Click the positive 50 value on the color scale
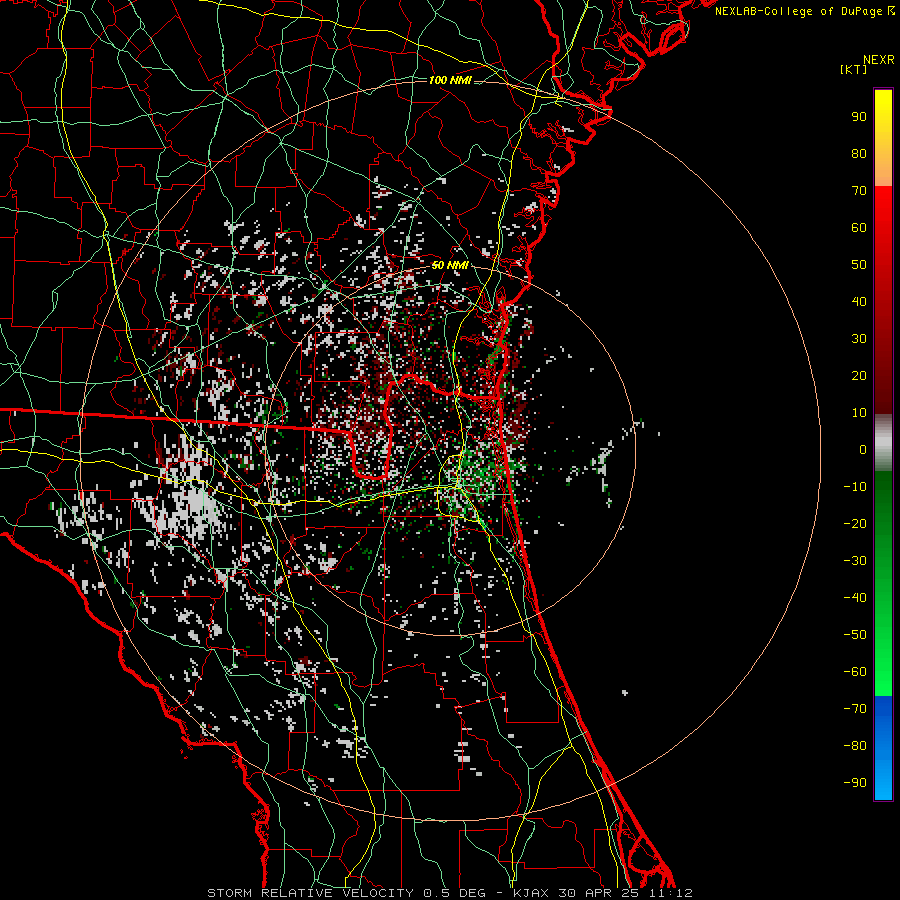Image resolution: width=900 pixels, height=900 pixels. pos(859,265)
